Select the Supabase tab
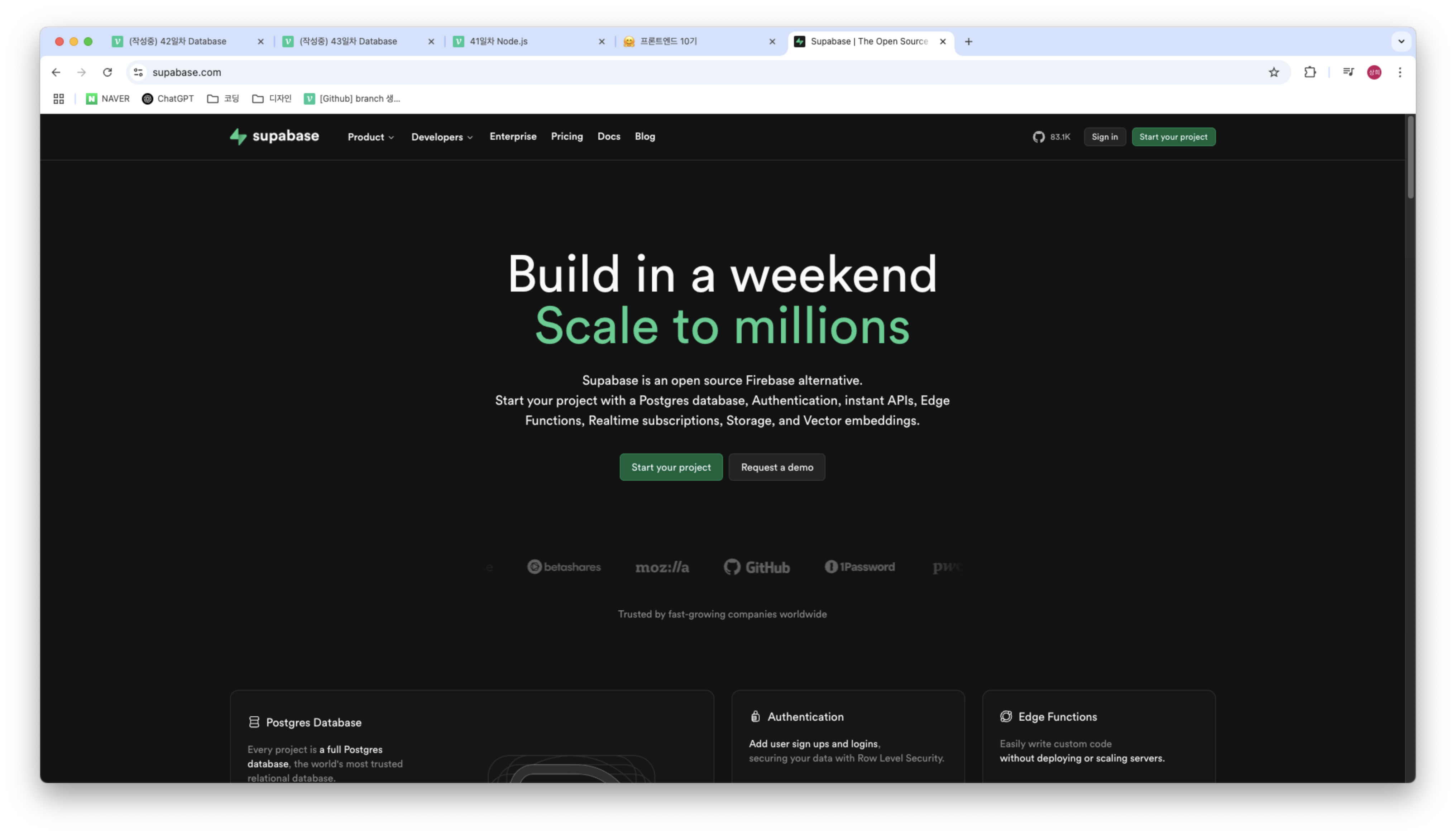The image size is (1456, 836). pyautogui.click(x=870, y=41)
